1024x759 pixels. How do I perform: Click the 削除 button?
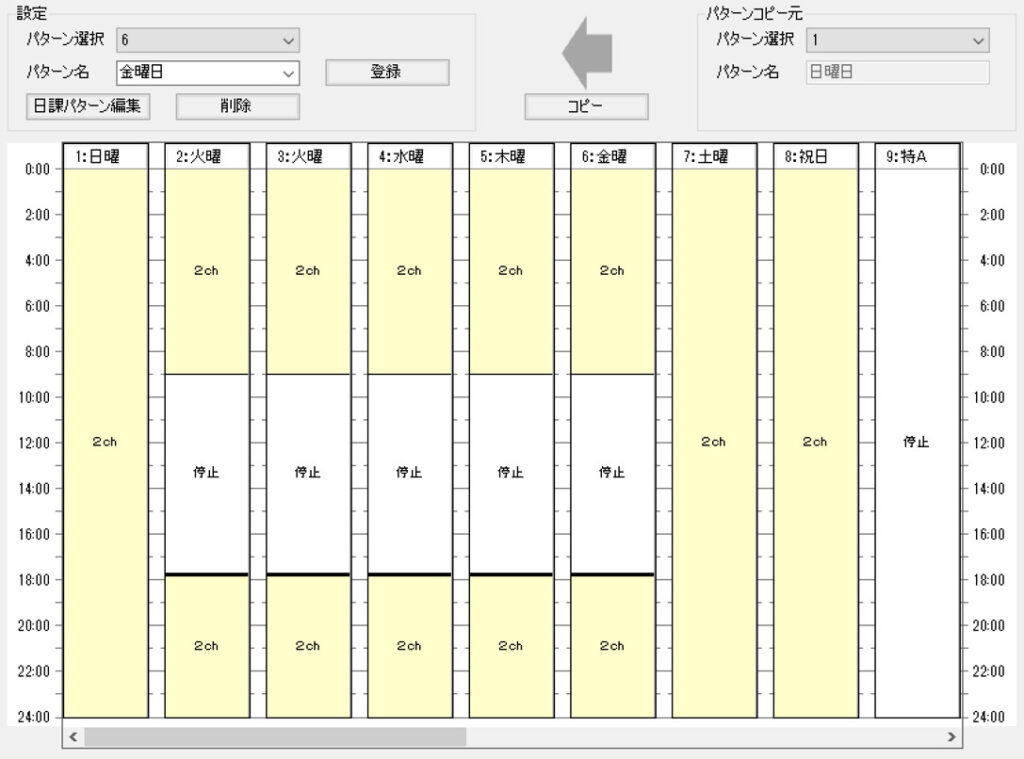(x=237, y=106)
